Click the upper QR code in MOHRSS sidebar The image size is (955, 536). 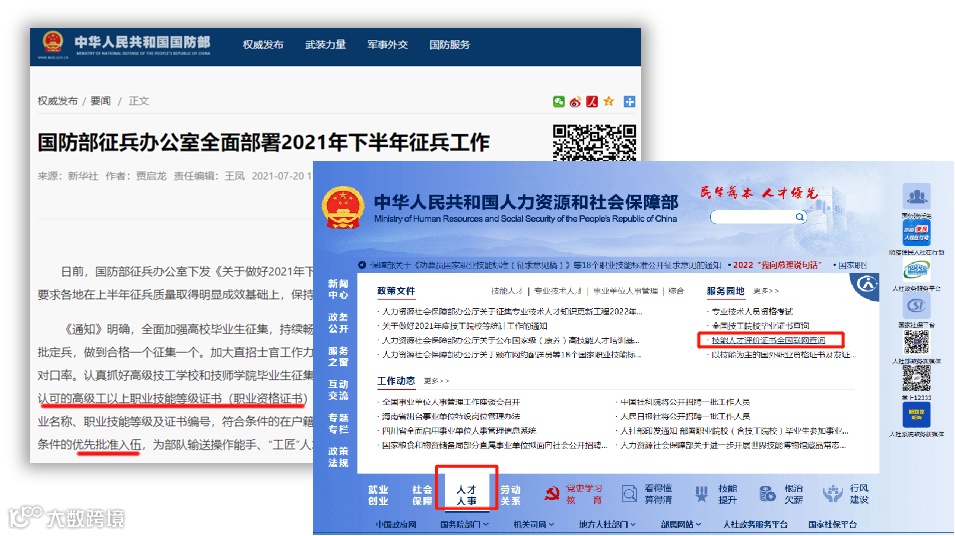coord(917,342)
